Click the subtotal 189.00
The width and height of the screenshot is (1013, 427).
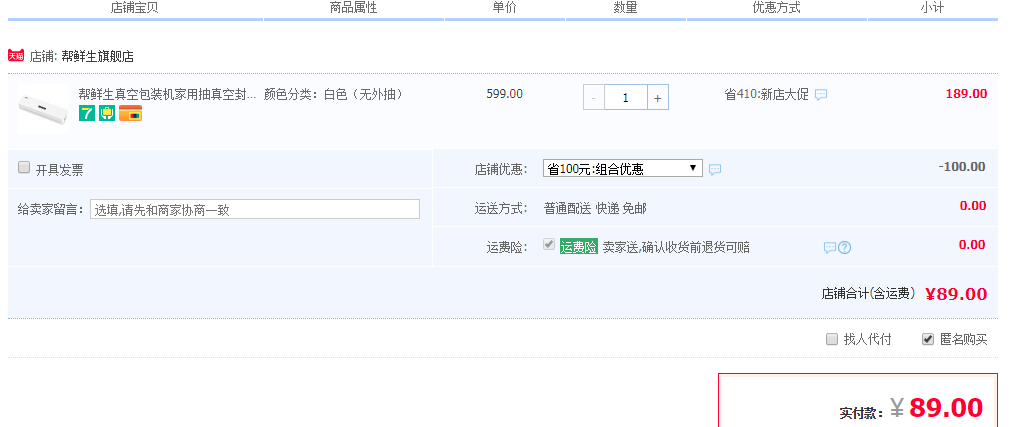click(x=966, y=94)
